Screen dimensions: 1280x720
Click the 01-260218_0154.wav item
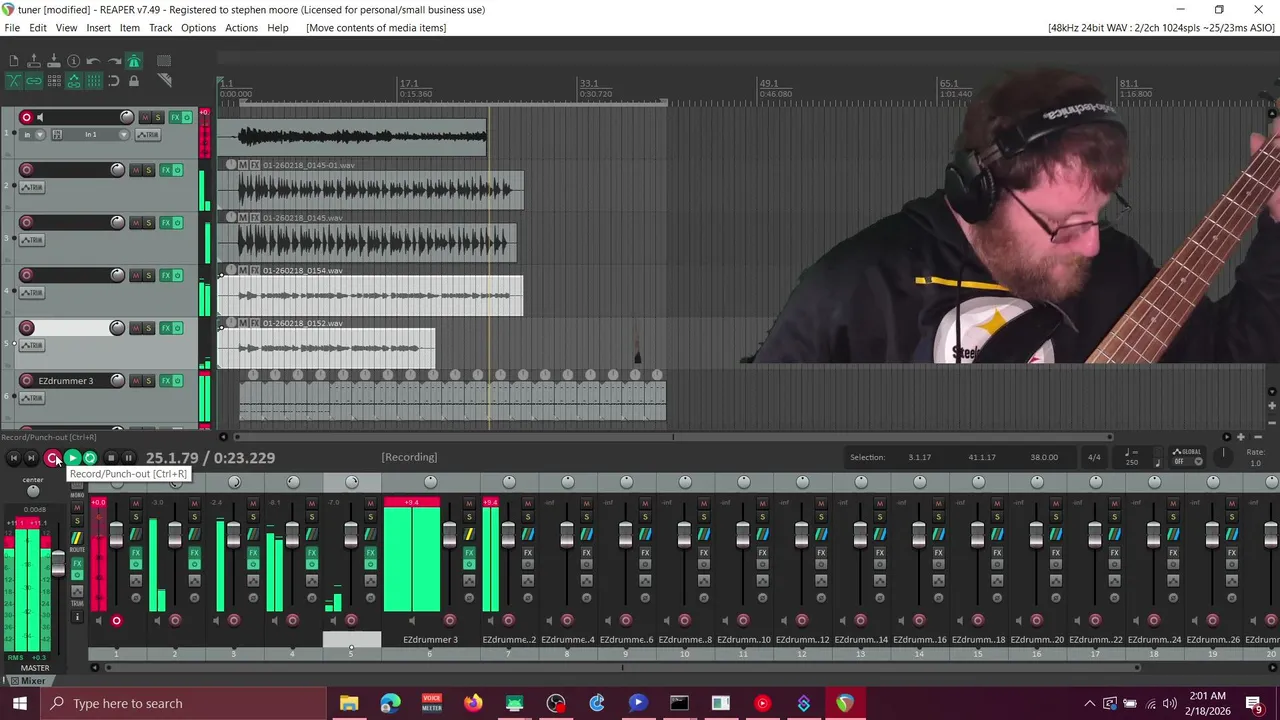(x=370, y=296)
